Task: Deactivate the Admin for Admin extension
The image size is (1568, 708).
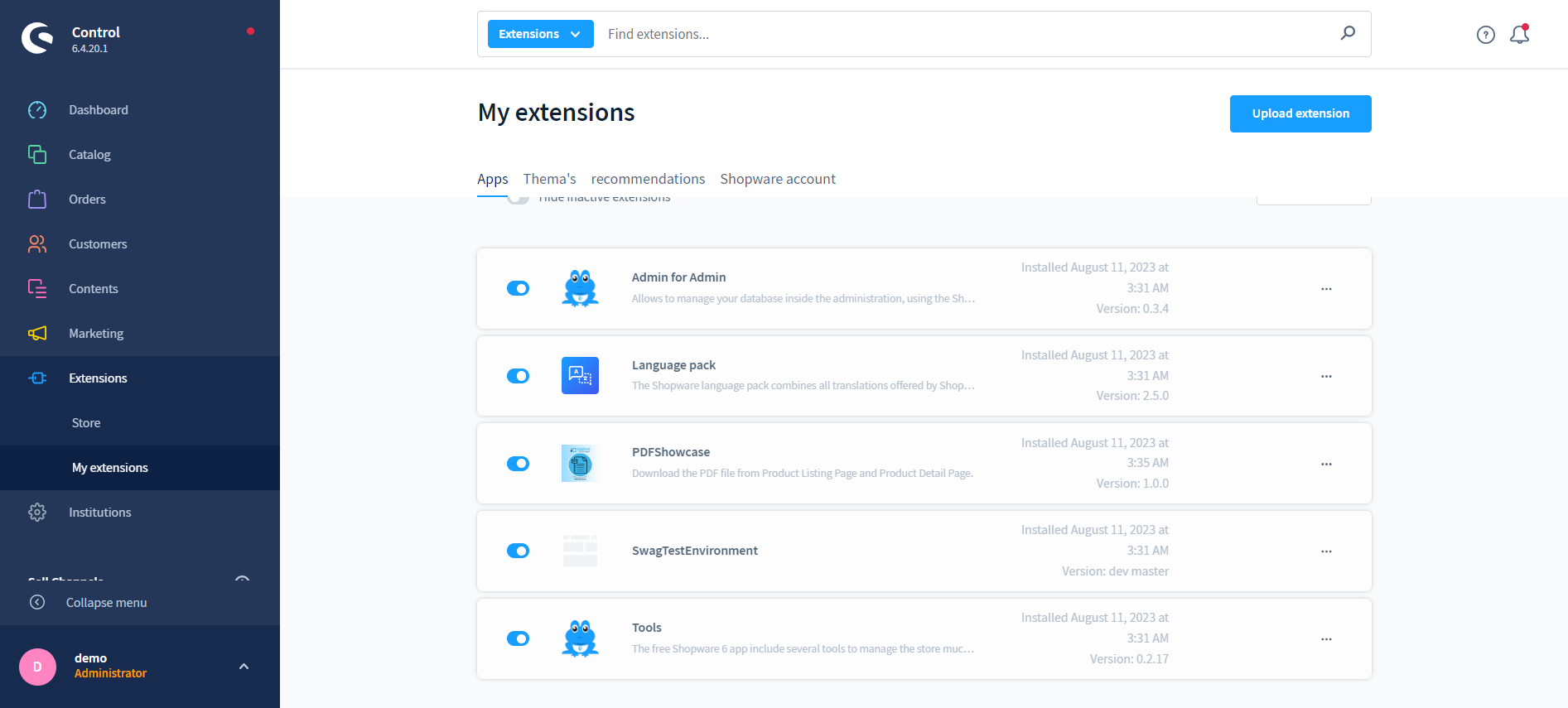Action: 518,288
